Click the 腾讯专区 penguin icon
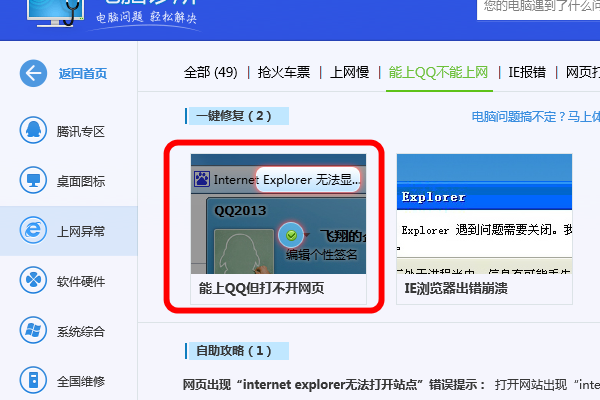The image size is (600, 400). (x=33, y=130)
